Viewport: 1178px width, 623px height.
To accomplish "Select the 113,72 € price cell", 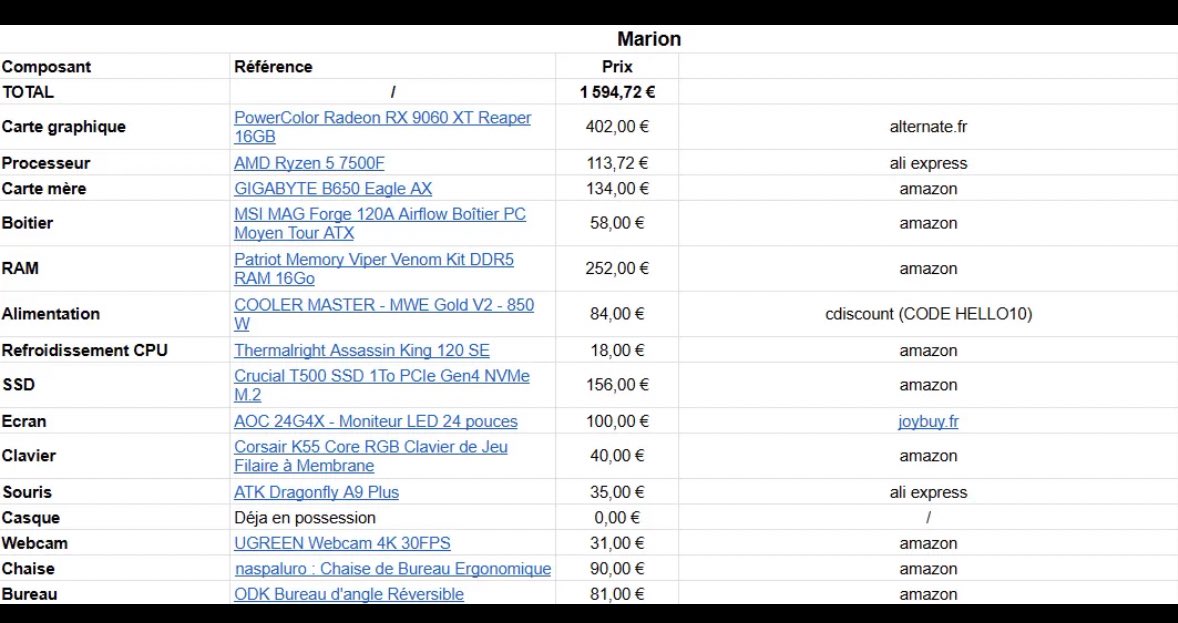I will tap(617, 163).
